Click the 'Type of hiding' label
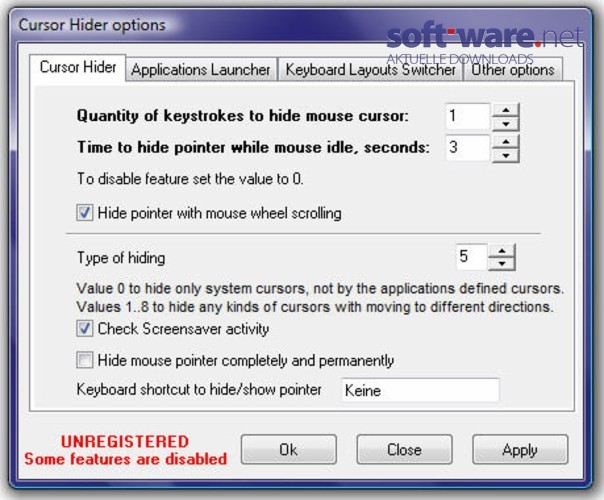 click(x=121, y=258)
